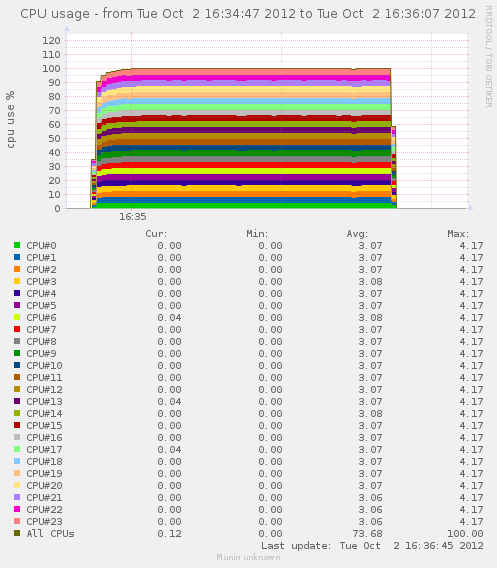Click the CPU#23 legend label
This screenshot has width=497, height=568.
tap(44, 521)
